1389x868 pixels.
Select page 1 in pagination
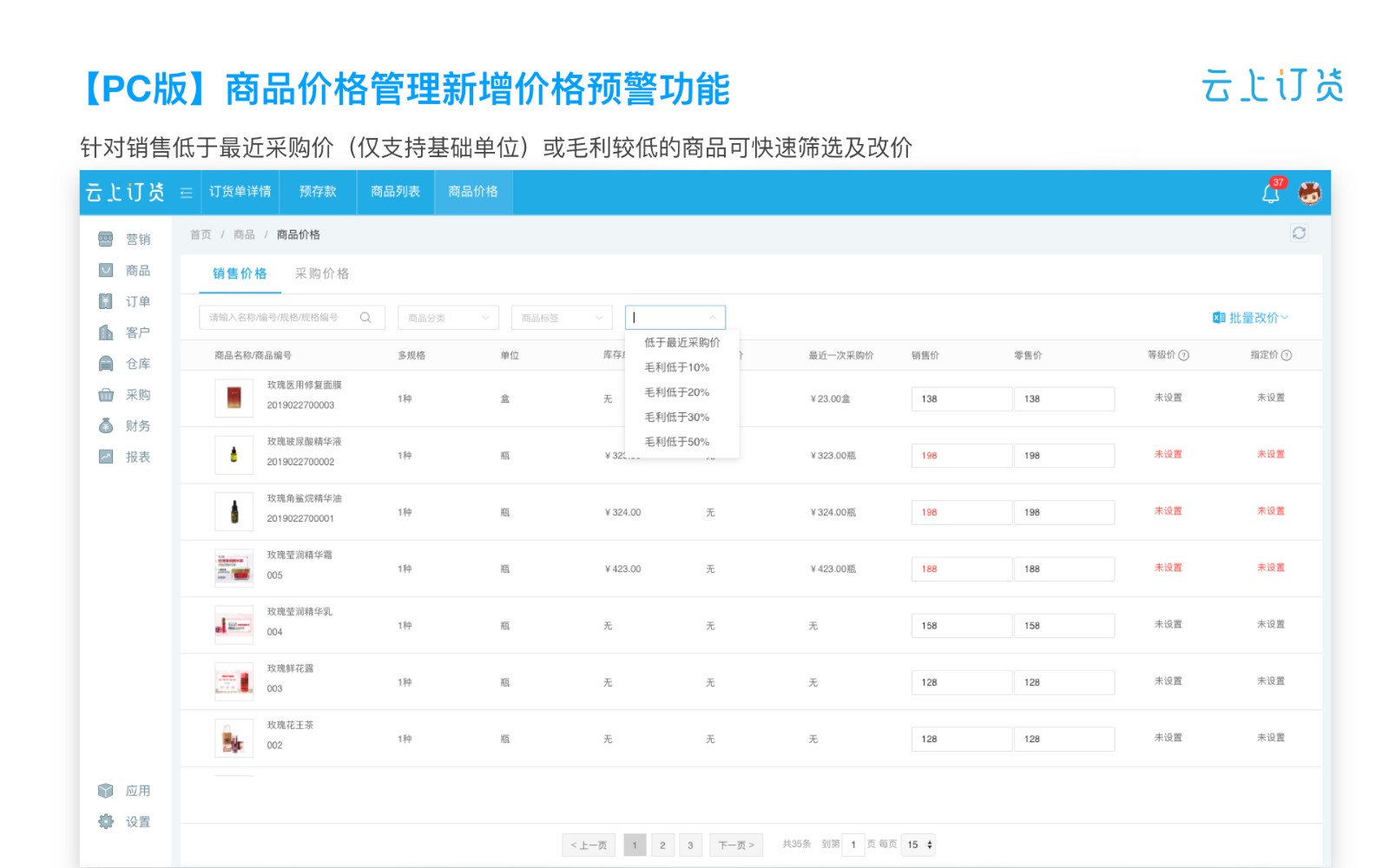[635, 845]
